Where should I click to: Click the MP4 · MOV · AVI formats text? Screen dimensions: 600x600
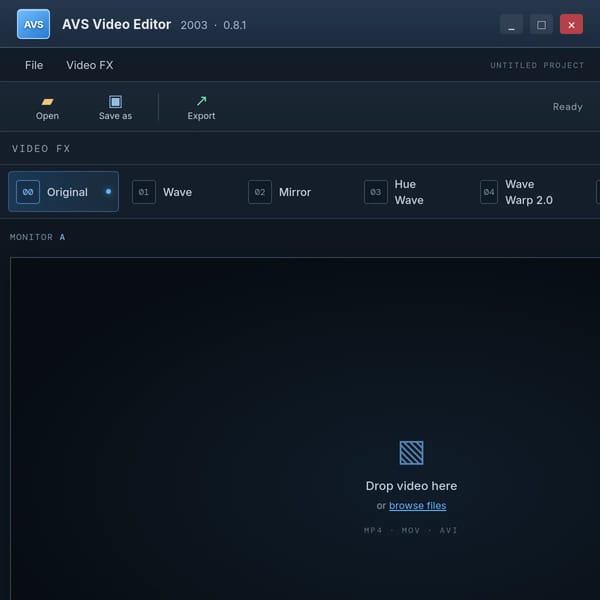click(x=411, y=530)
